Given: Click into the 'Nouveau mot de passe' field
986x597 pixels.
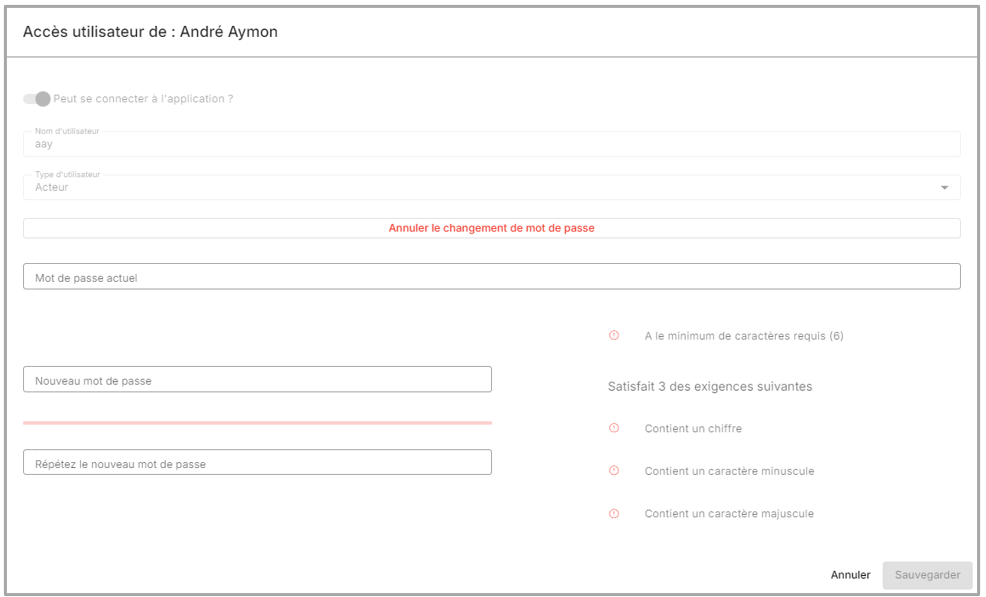Looking at the screenshot, I should 257,380.
